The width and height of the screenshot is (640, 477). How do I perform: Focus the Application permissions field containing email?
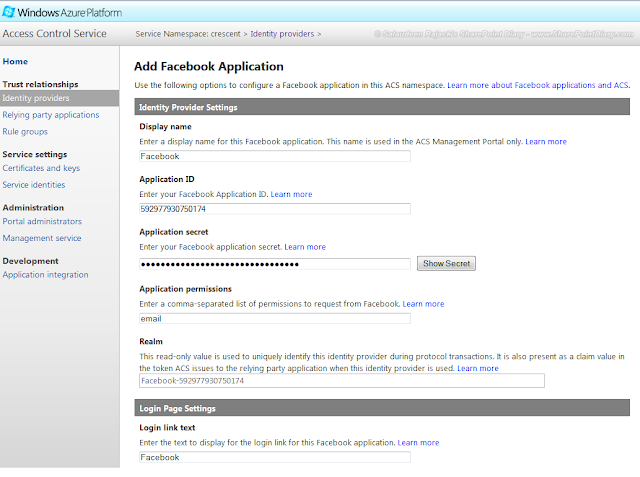pyautogui.click(x=275, y=319)
